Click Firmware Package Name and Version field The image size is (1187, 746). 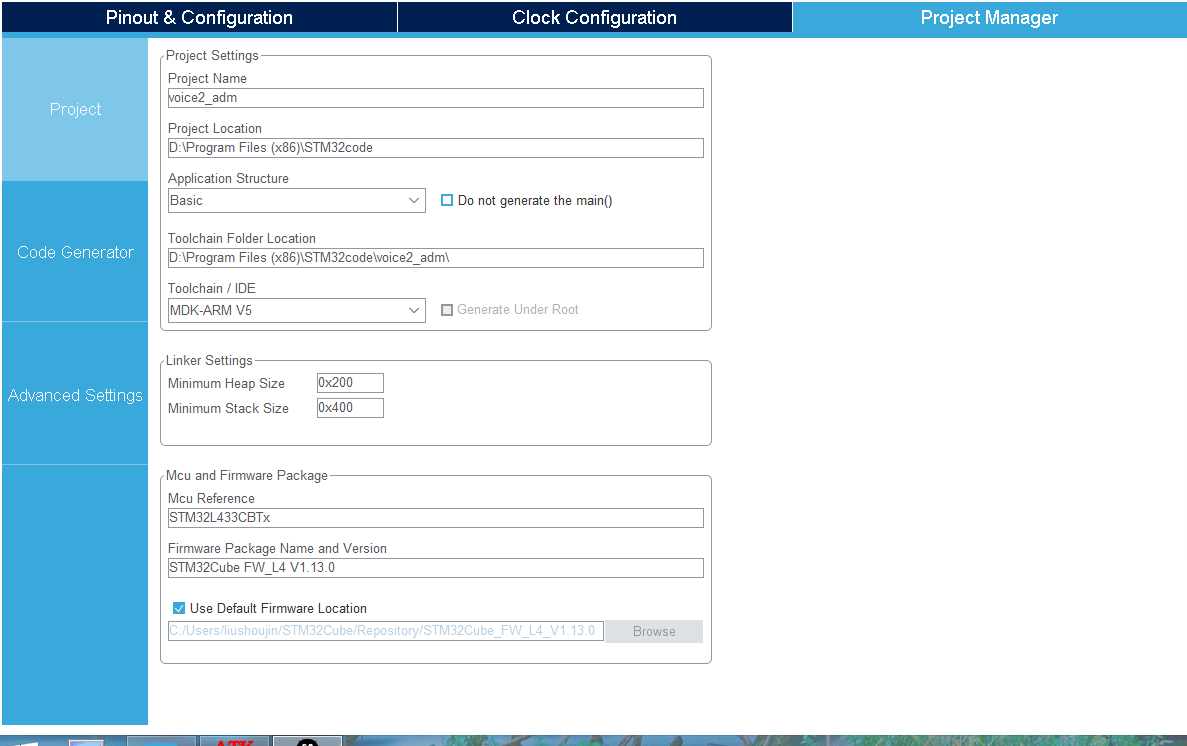[435, 568]
